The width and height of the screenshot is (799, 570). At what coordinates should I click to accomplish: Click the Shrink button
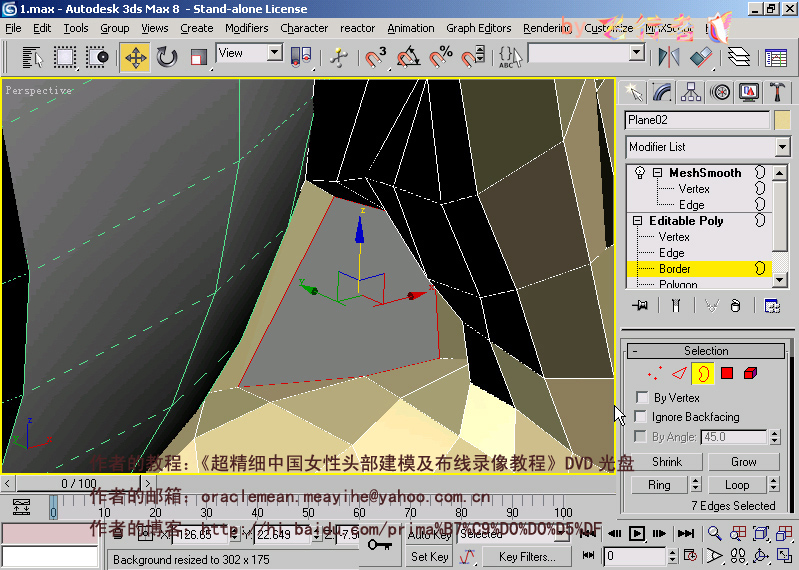coord(667,462)
